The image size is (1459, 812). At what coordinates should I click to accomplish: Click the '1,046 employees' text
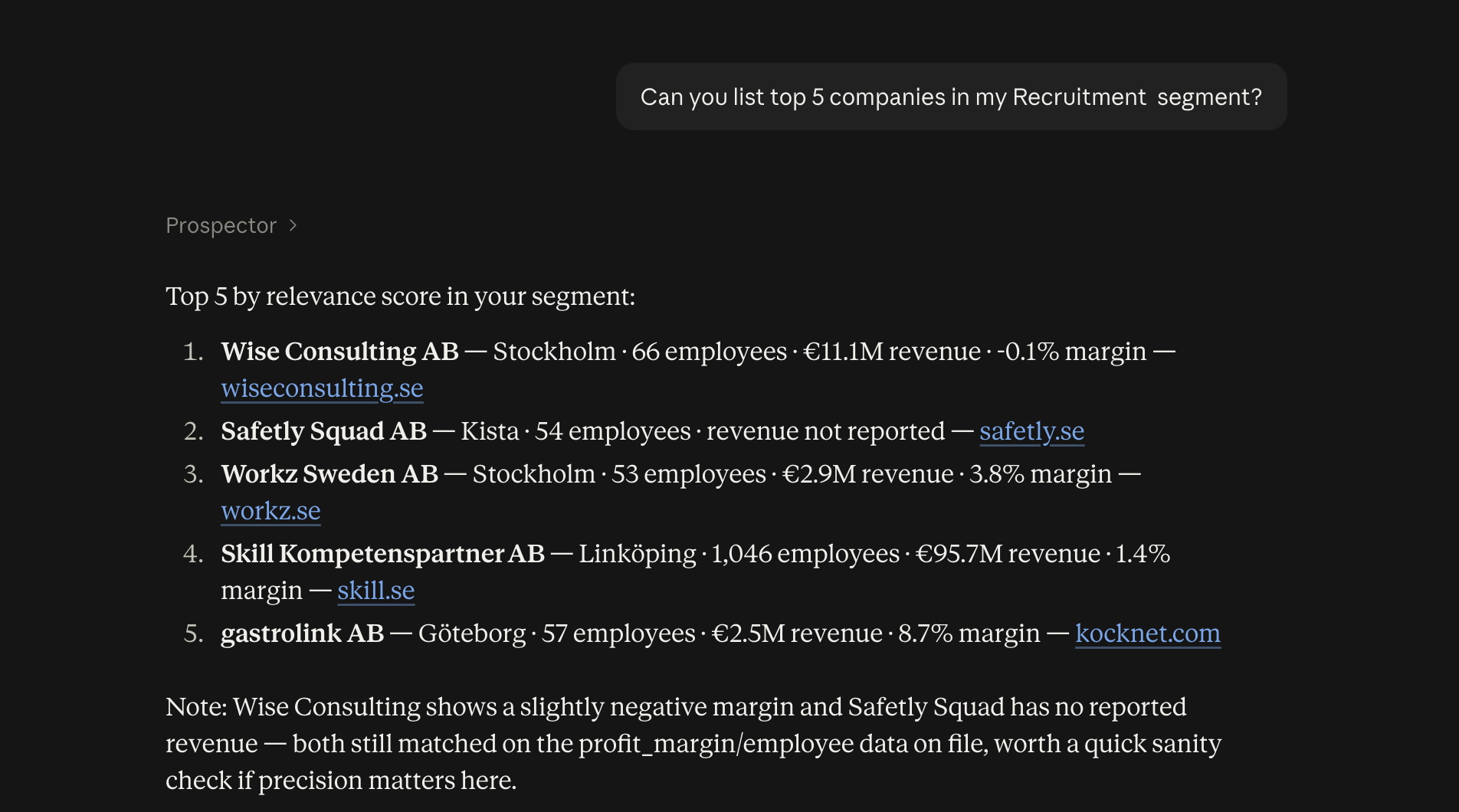click(x=805, y=554)
